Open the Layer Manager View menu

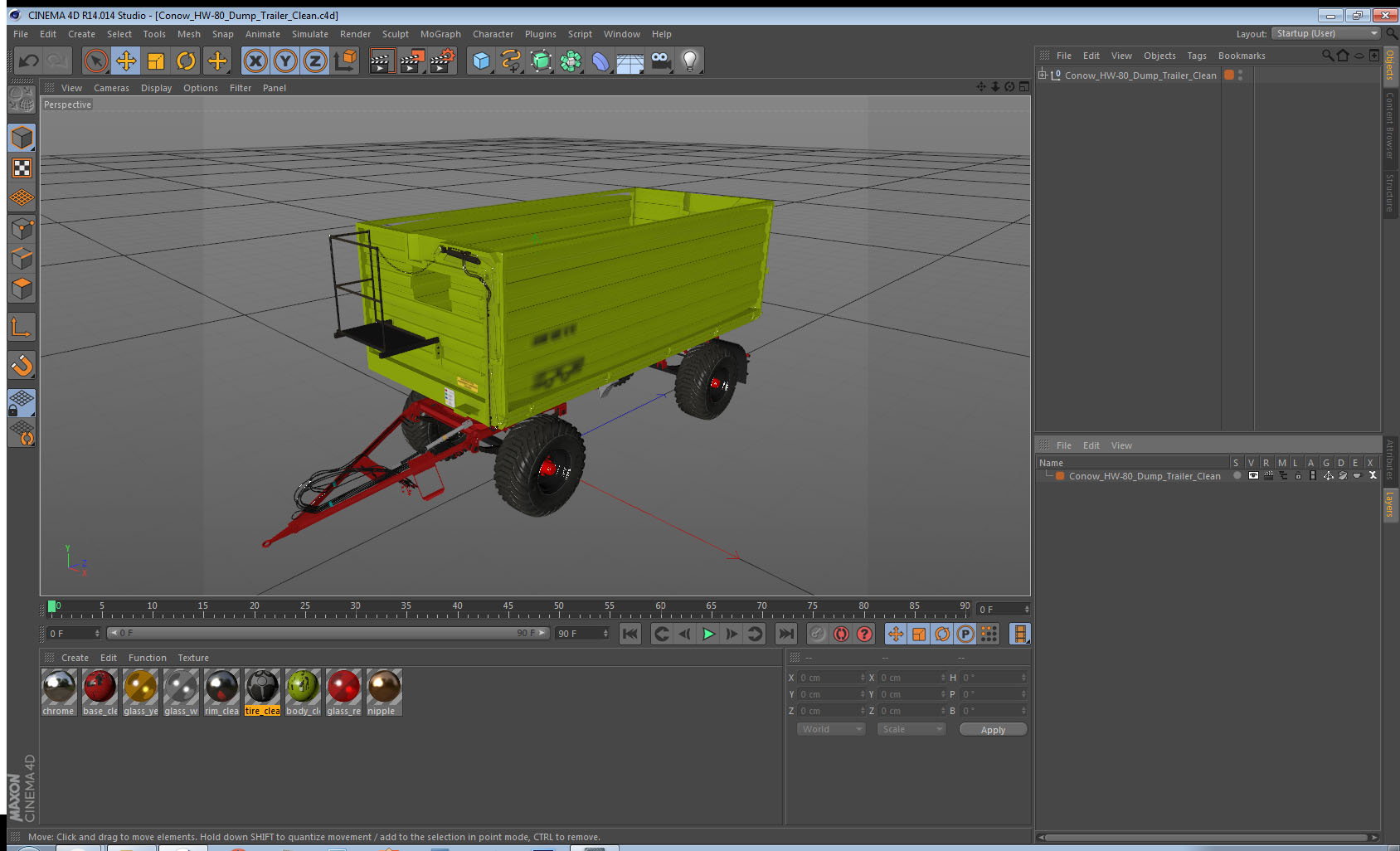pos(1121,445)
